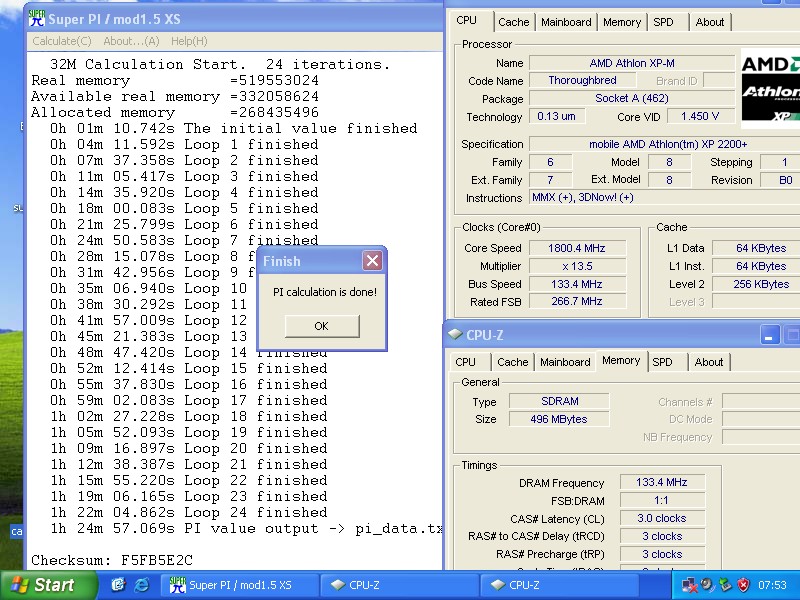The height and width of the screenshot is (600, 800).
Task: Select Memory tab in lower CPU-Z
Action: [621, 360]
